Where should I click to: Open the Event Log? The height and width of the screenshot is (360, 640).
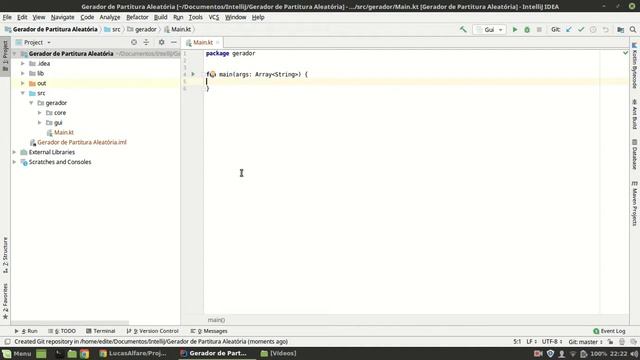pos(609,331)
